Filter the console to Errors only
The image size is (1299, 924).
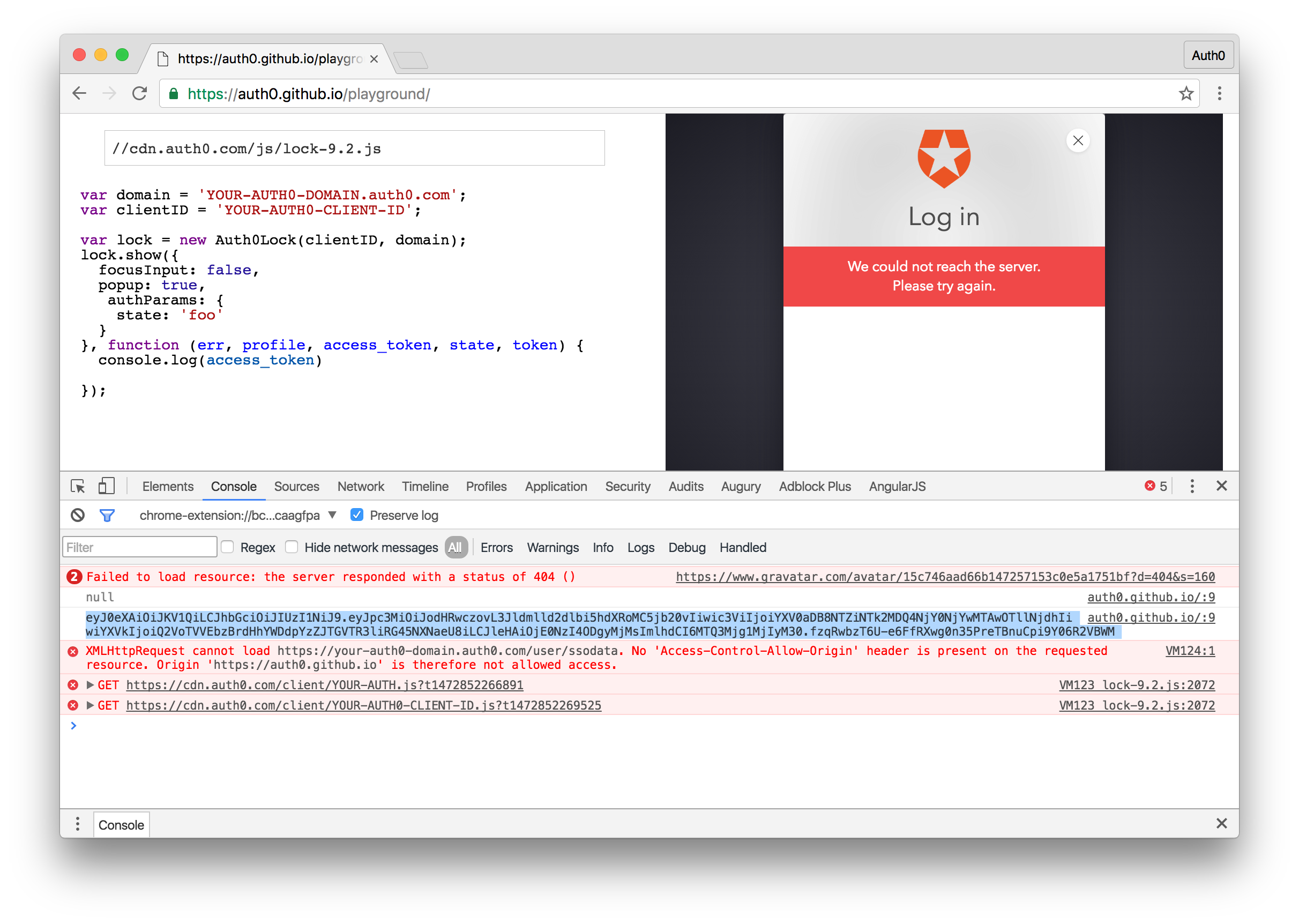pos(496,547)
